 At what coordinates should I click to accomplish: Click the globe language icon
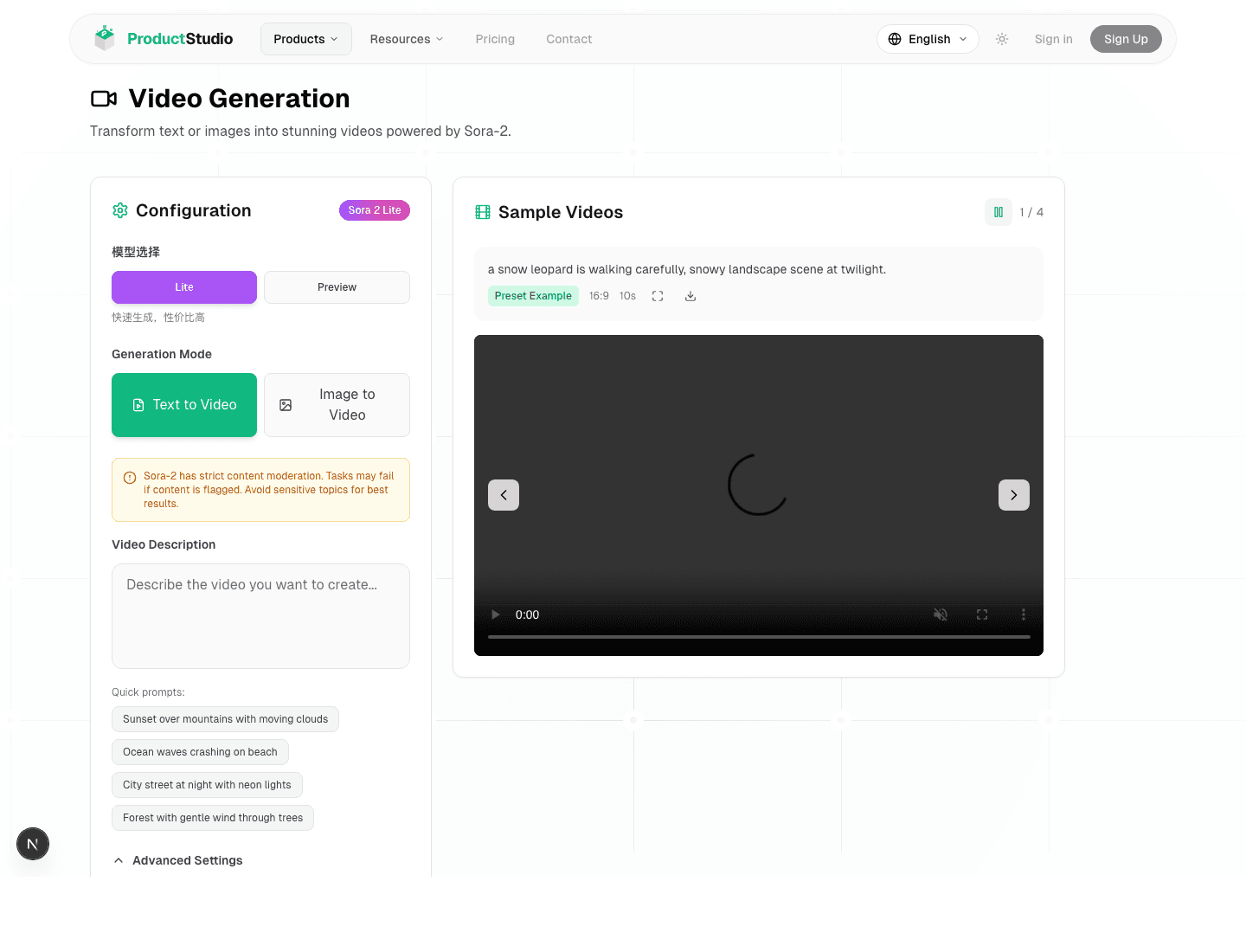[895, 39]
